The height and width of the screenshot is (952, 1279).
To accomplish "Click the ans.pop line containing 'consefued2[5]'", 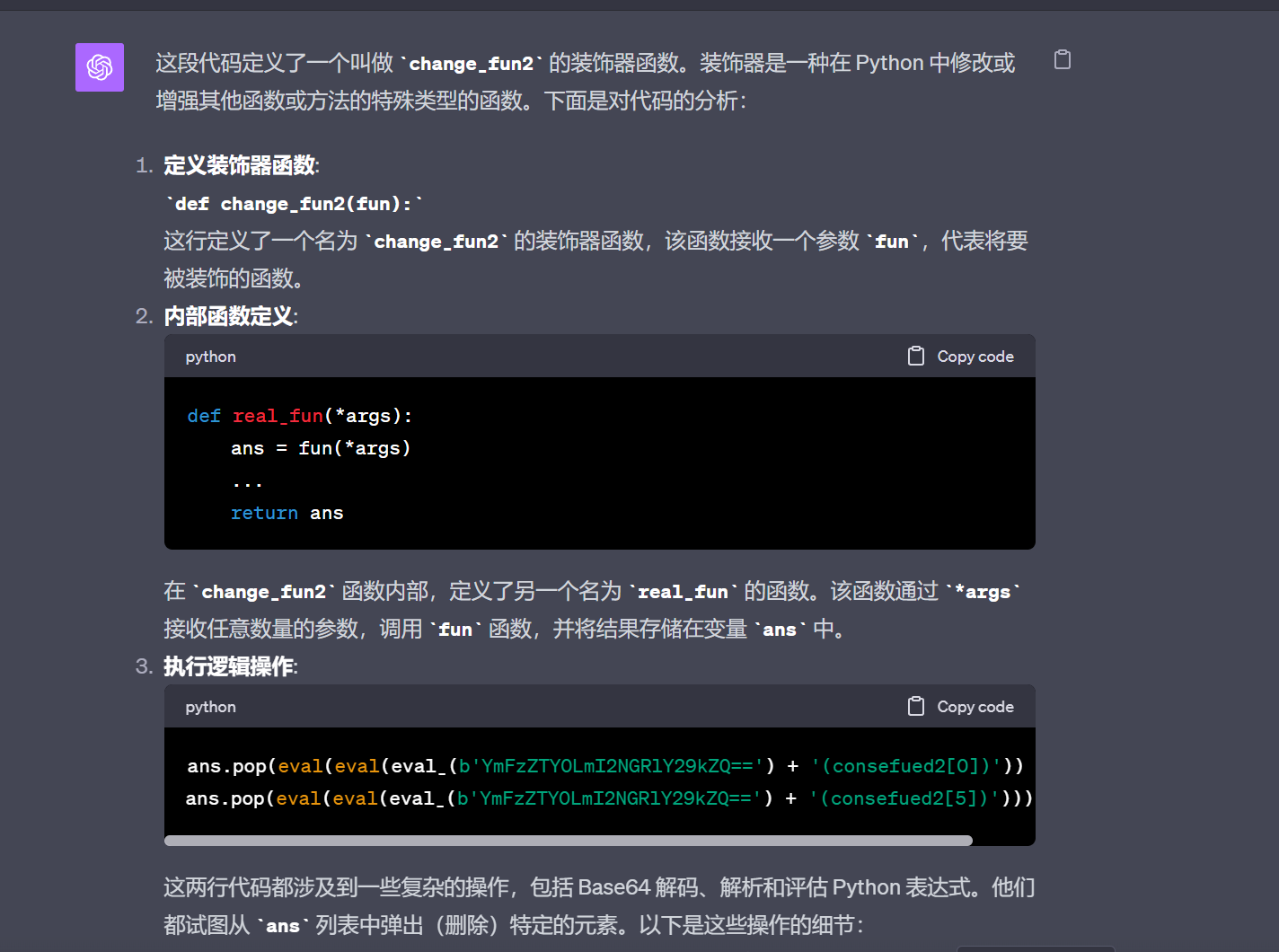I will coord(608,798).
